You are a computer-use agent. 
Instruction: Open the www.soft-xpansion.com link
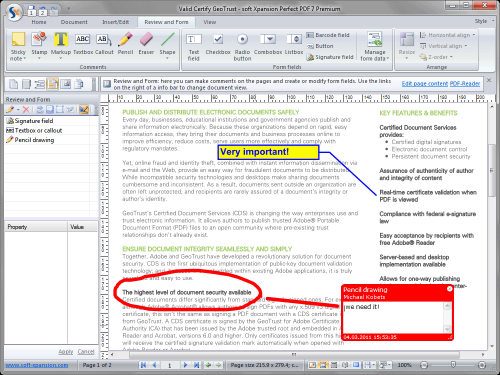click(x=37, y=365)
